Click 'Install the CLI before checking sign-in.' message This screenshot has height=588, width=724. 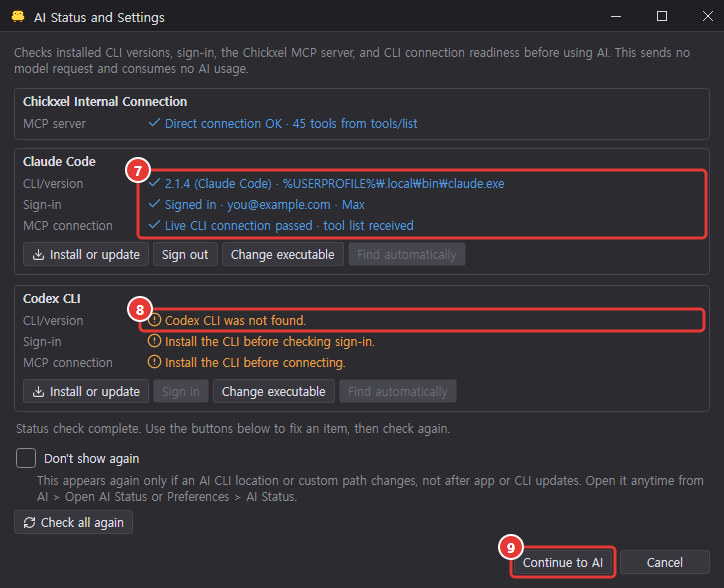(270, 341)
